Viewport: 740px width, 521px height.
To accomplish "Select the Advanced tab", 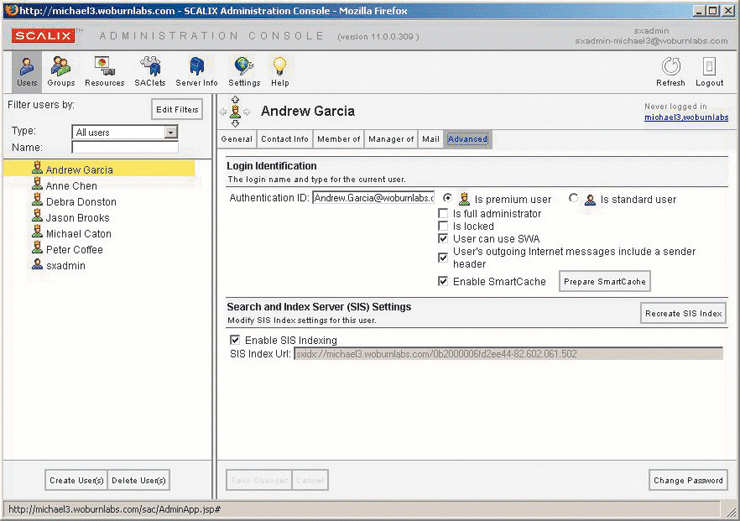I will click(467, 139).
